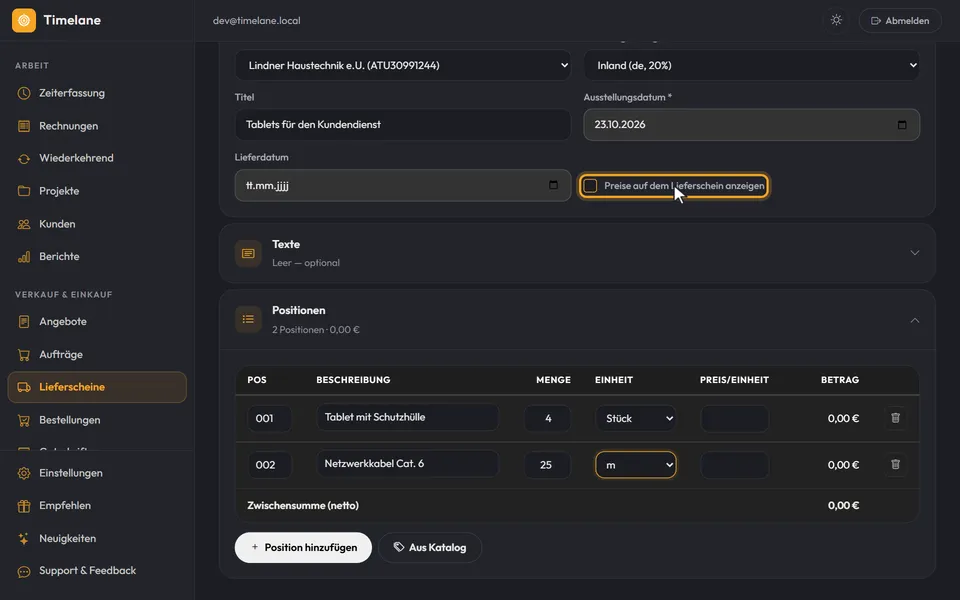This screenshot has width=960, height=600.
Task: Toggle the light/dark theme sun icon
Action: pos(836,20)
